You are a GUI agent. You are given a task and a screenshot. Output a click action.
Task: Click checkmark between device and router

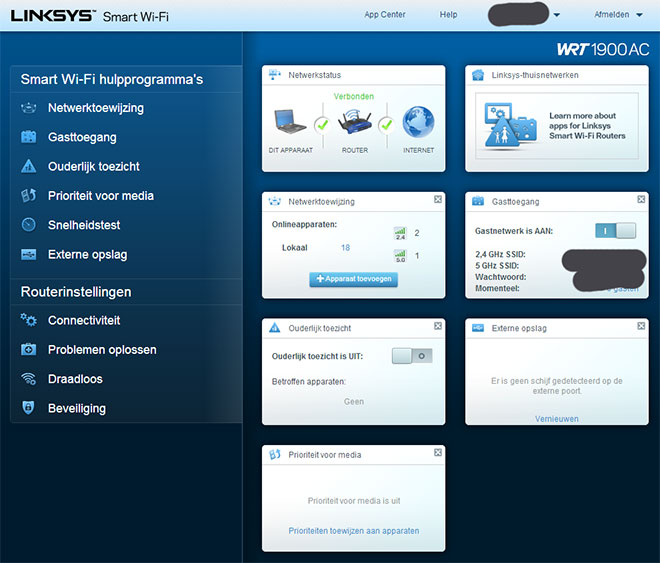point(322,125)
